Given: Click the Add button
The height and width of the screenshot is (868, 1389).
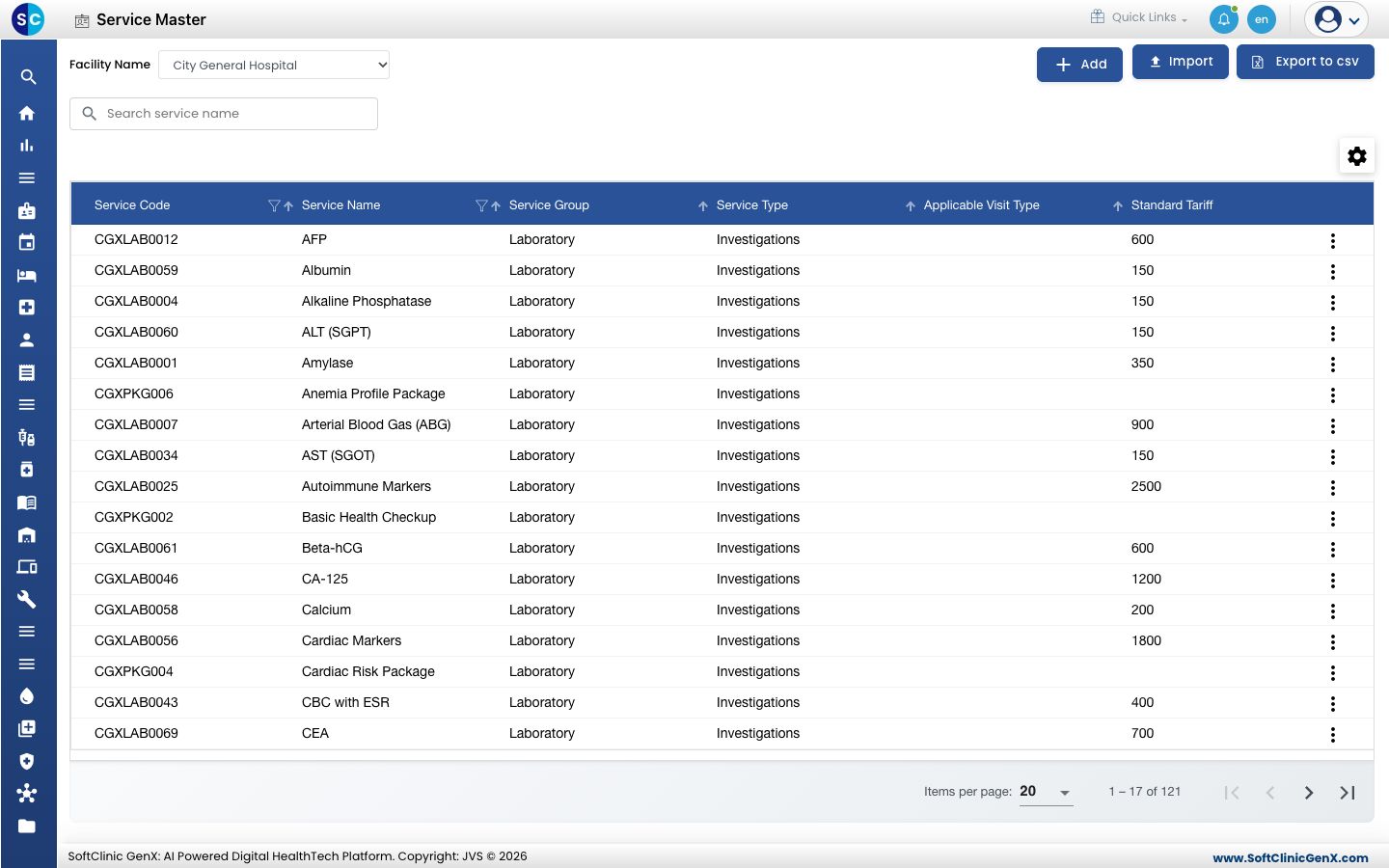Looking at the screenshot, I should [x=1079, y=65].
